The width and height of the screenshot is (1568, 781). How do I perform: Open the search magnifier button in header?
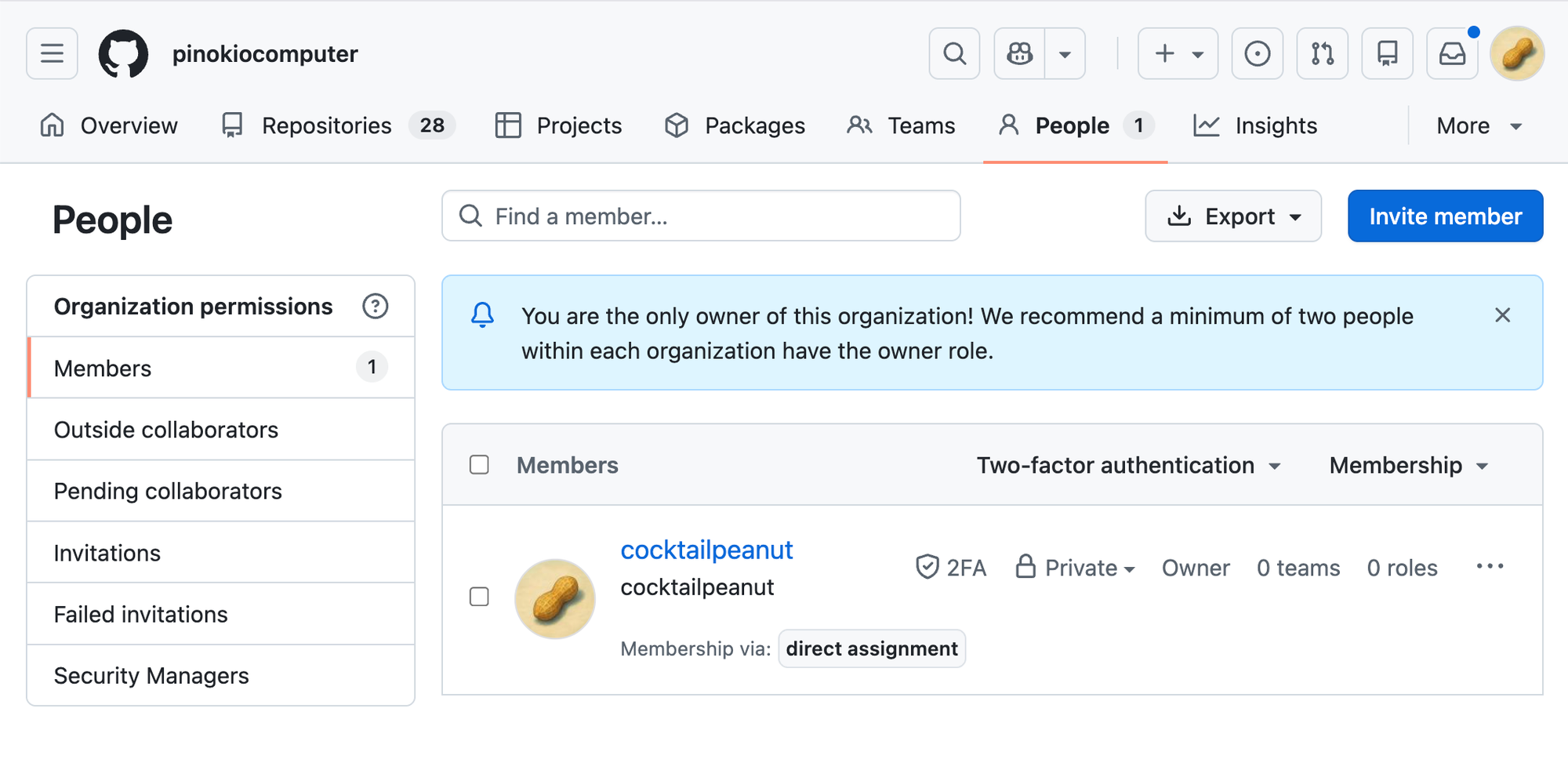pyautogui.click(x=954, y=53)
